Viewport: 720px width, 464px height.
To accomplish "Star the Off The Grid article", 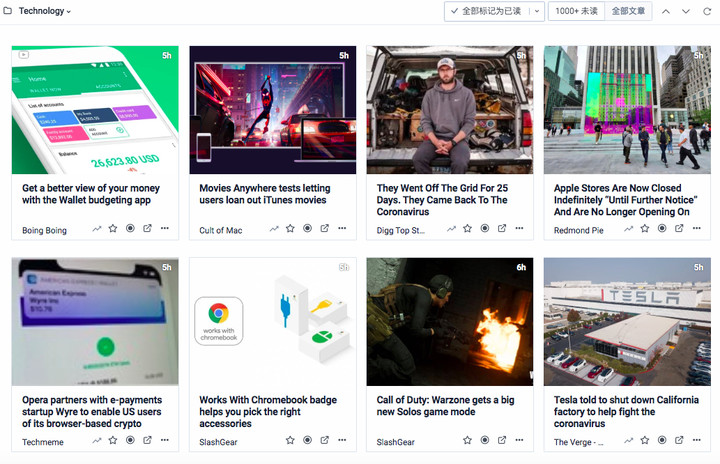I will pyautogui.click(x=467, y=228).
